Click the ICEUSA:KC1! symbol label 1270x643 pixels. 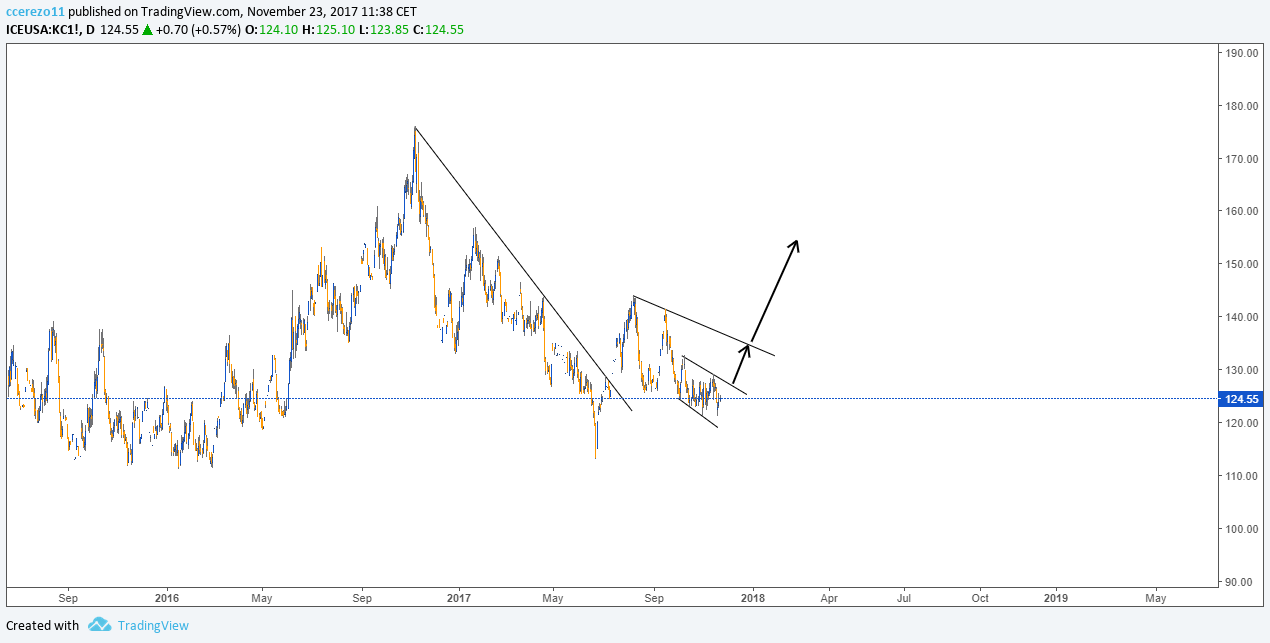click(x=42, y=30)
